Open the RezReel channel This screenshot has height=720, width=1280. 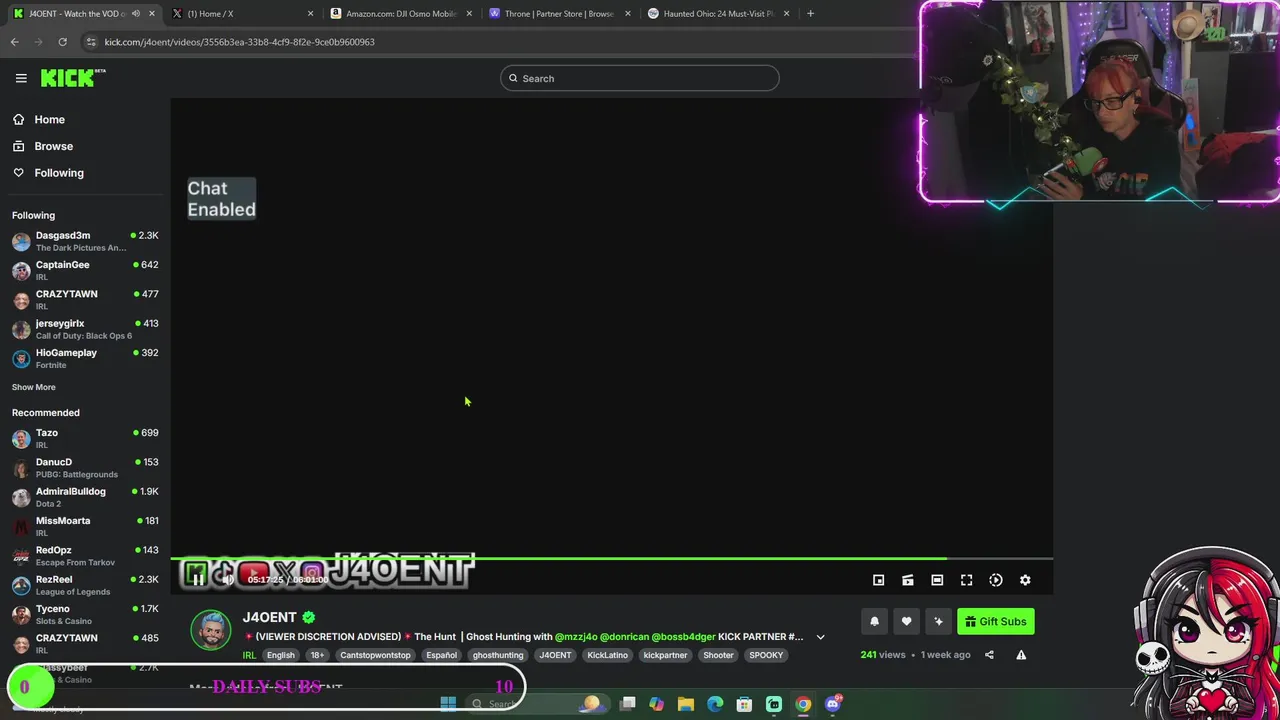pyautogui.click(x=84, y=585)
